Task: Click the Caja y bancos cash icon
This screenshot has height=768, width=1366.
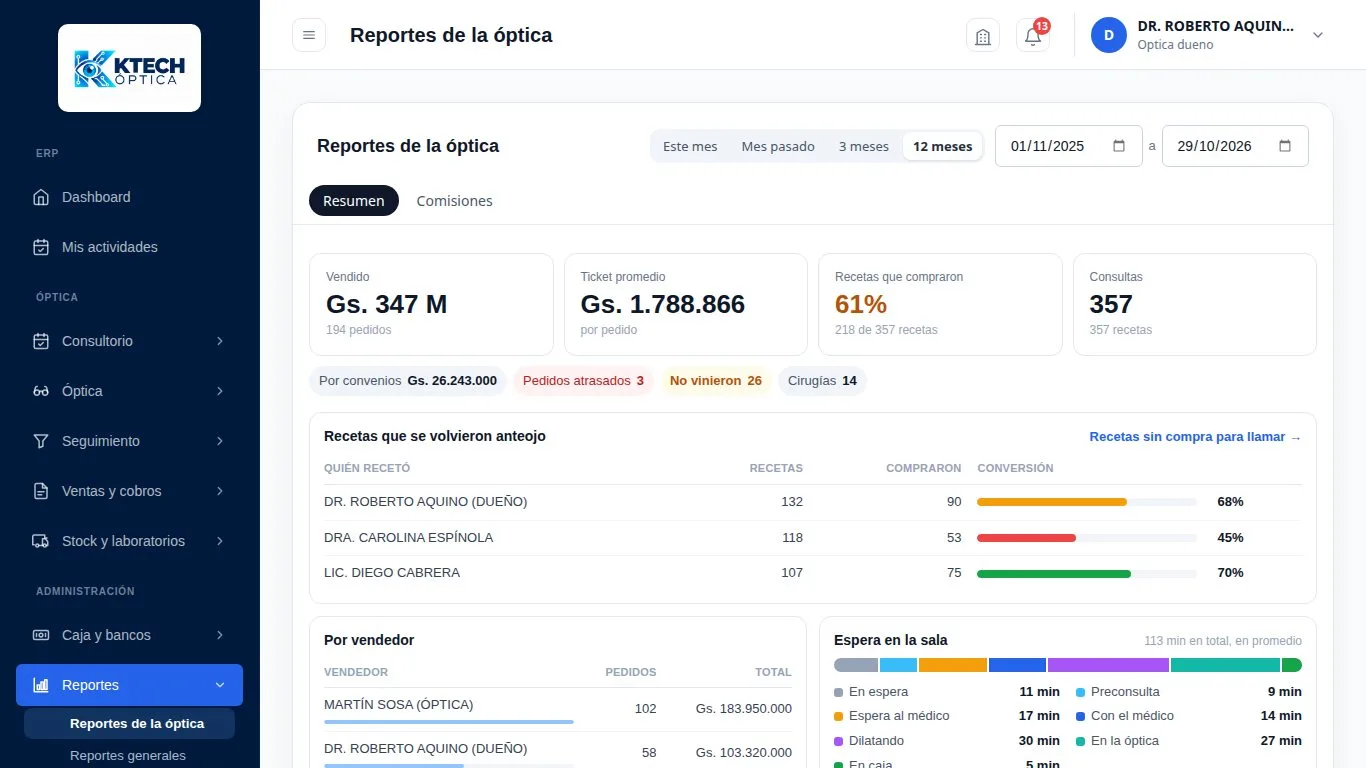Action: coord(41,635)
